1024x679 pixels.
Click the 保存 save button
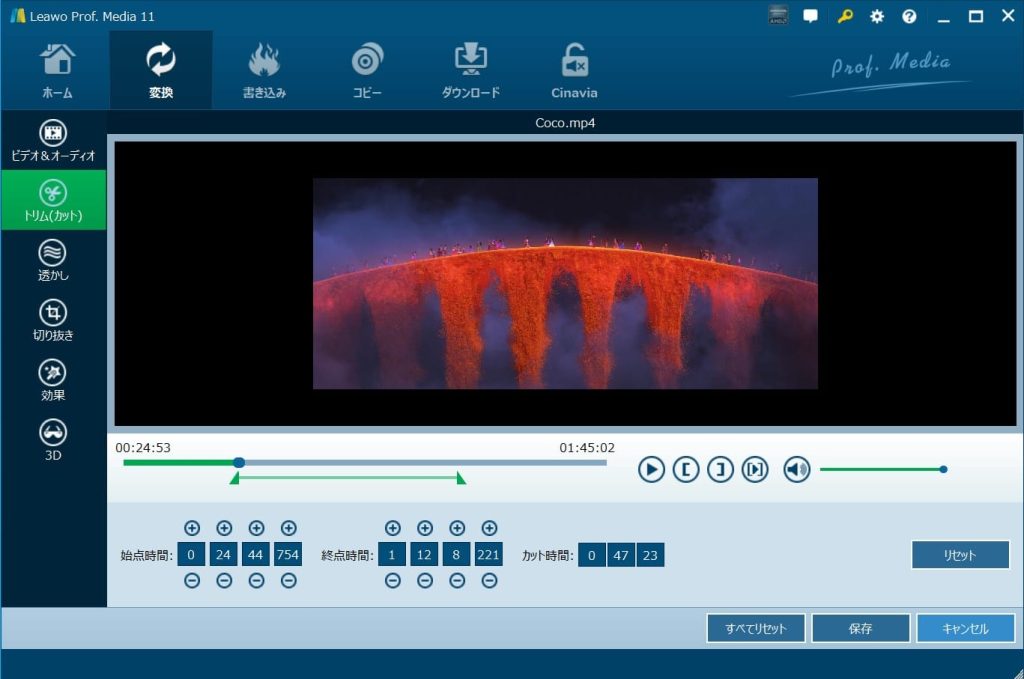860,629
